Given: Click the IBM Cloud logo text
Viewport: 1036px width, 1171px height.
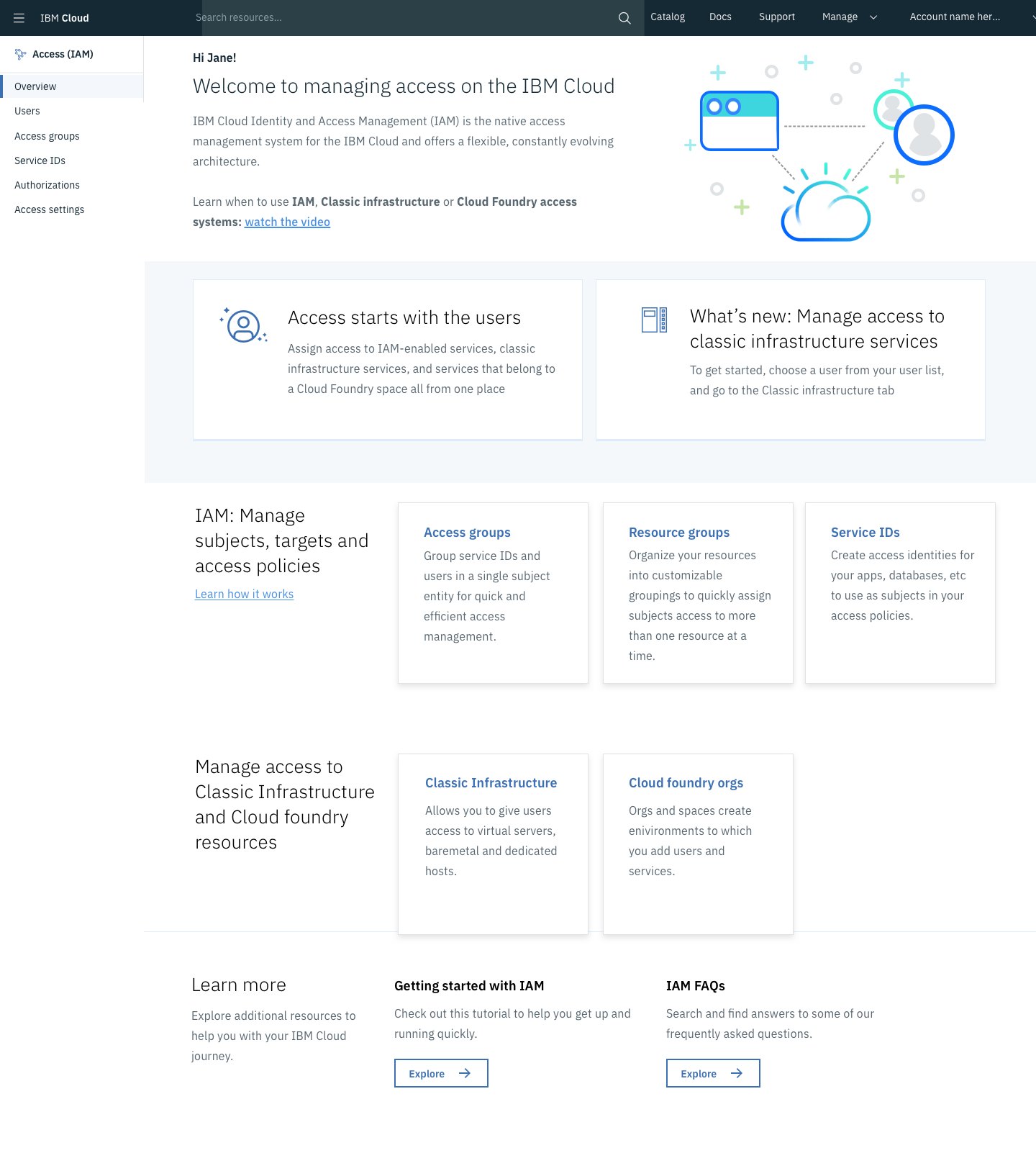Looking at the screenshot, I should click(65, 18).
